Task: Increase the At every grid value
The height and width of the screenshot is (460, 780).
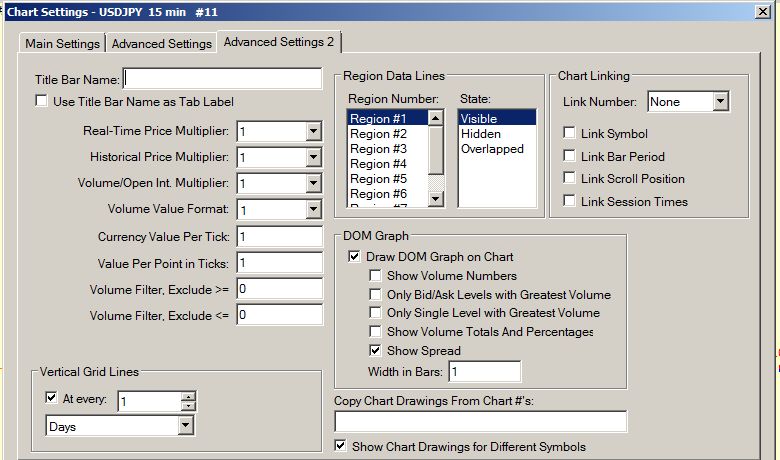Action: tap(187, 396)
